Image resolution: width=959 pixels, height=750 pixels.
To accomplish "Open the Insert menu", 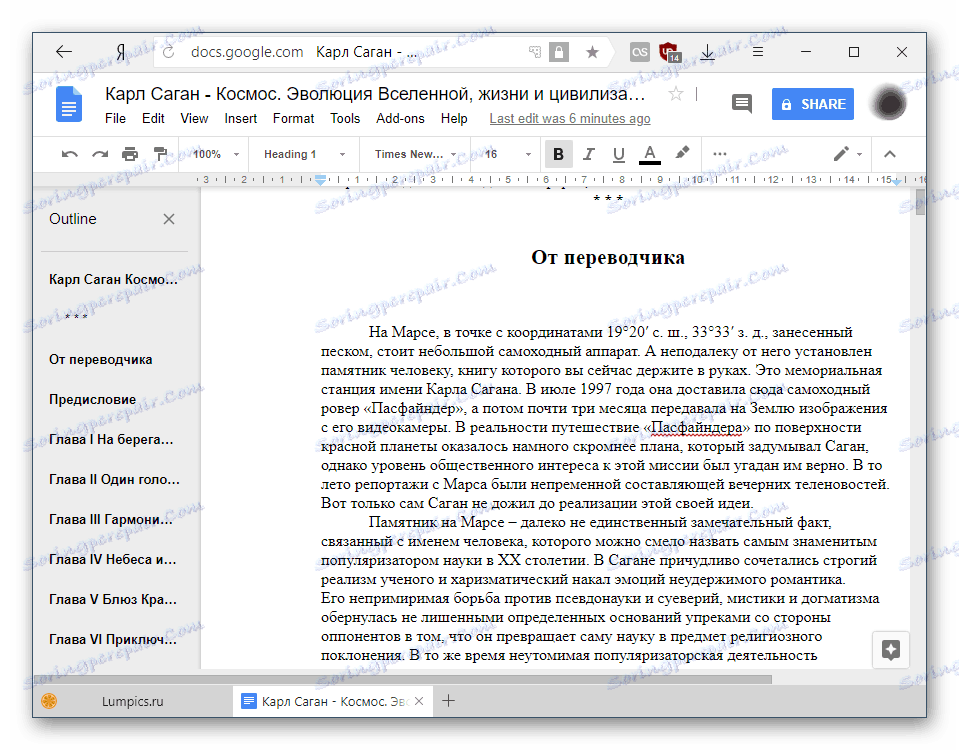I will [240, 119].
